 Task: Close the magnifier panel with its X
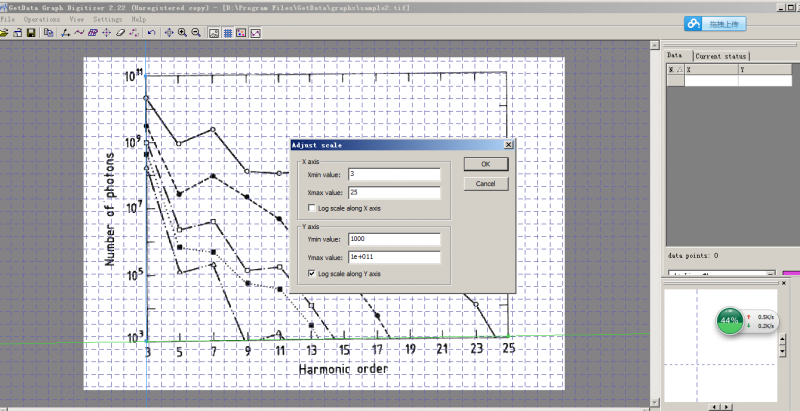(x=784, y=283)
